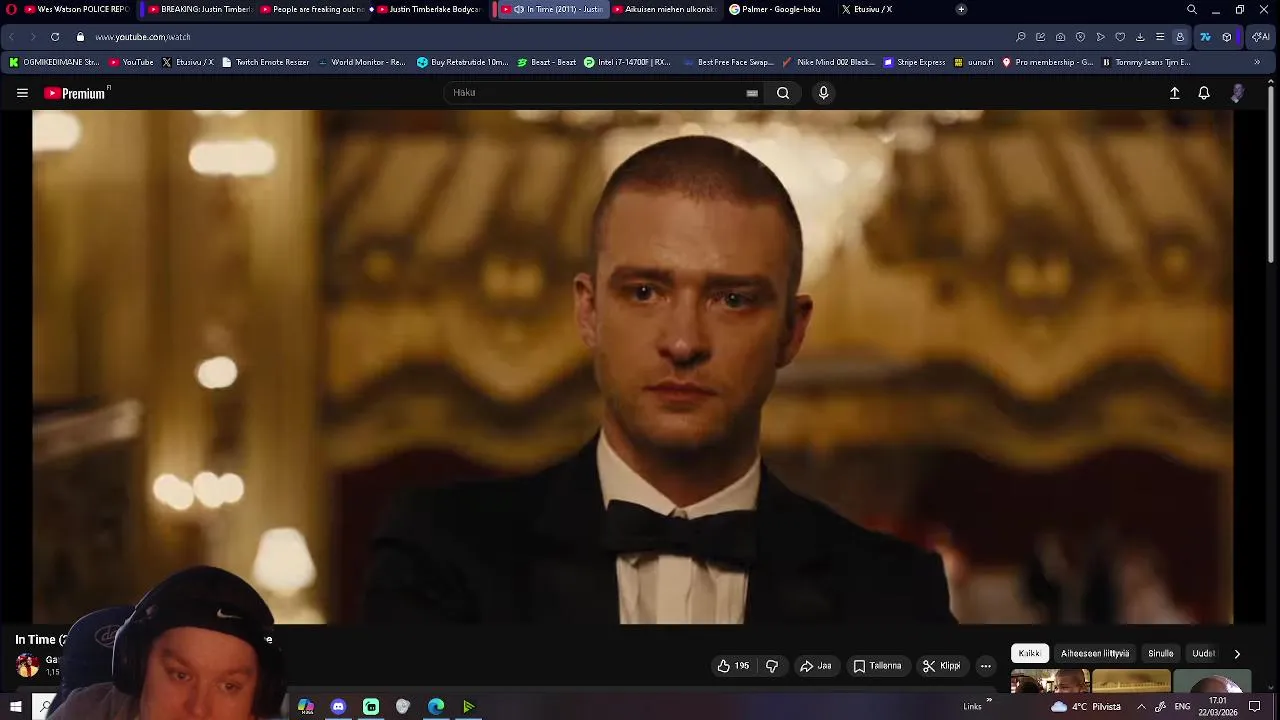Viewport: 1280px width, 720px height.
Task: Open the 4°C Pilvistä weather widget
Action: [x=1087, y=707]
